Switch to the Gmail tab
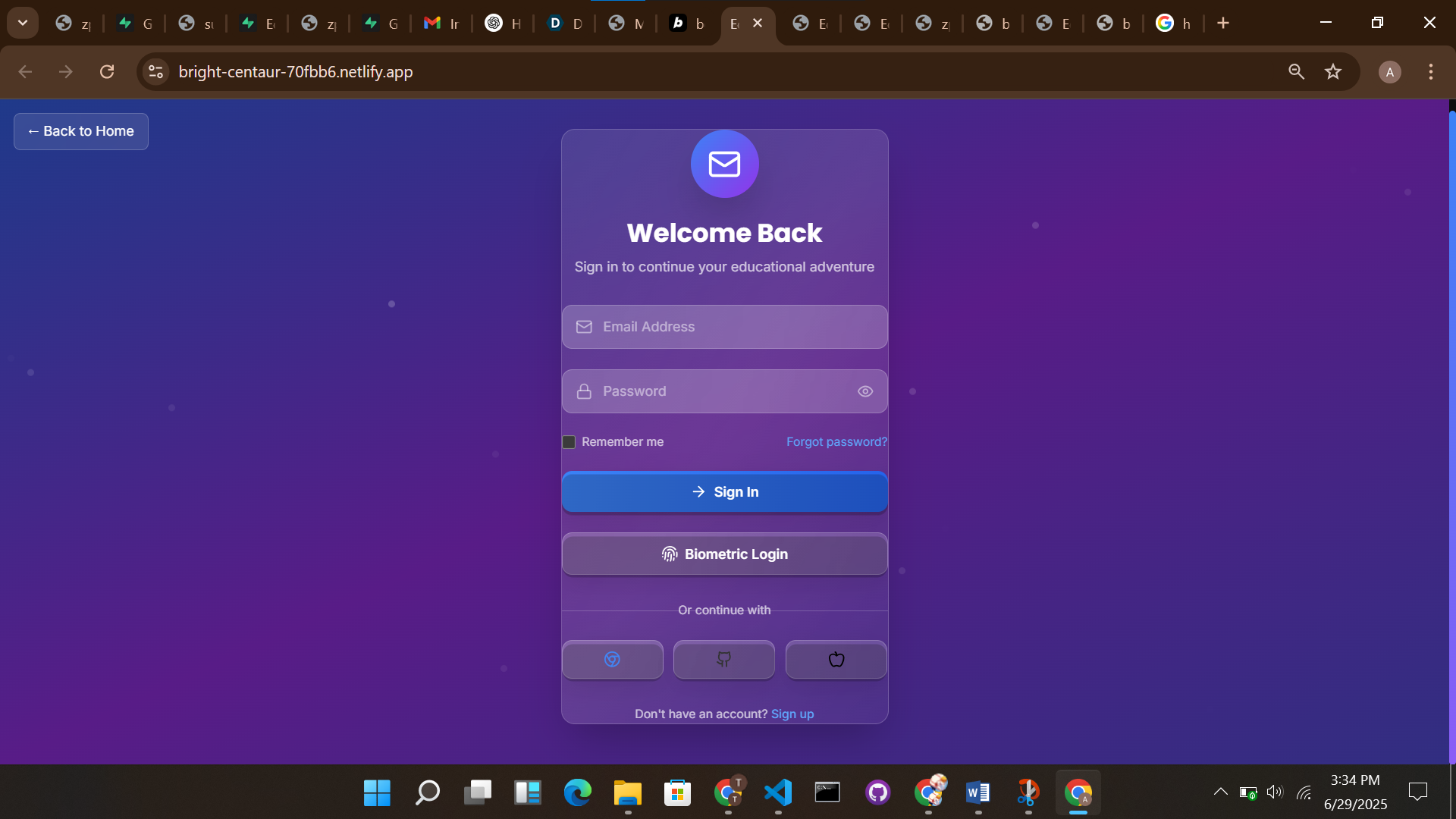The width and height of the screenshot is (1456, 819). pos(441,24)
